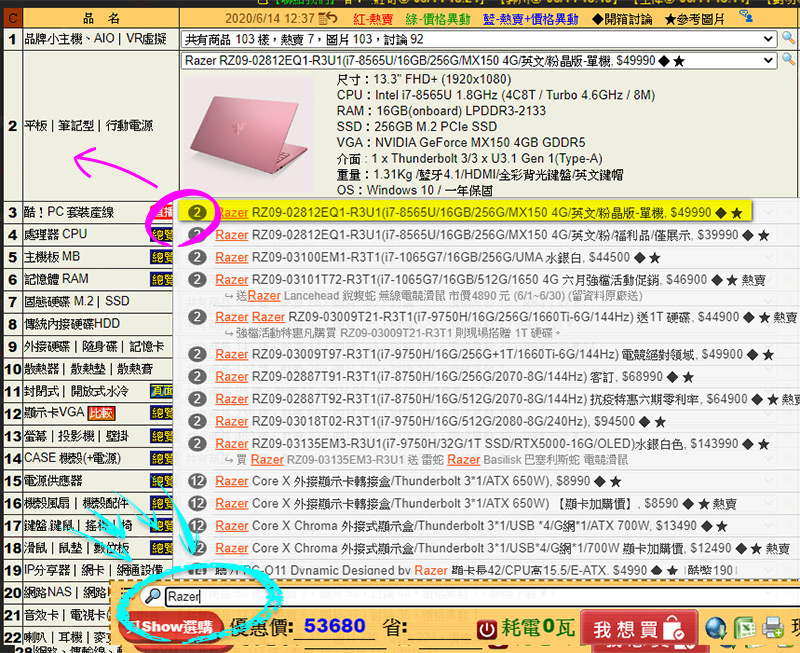
Task: Click into the Razer search text field
Action: tap(480, 596)
